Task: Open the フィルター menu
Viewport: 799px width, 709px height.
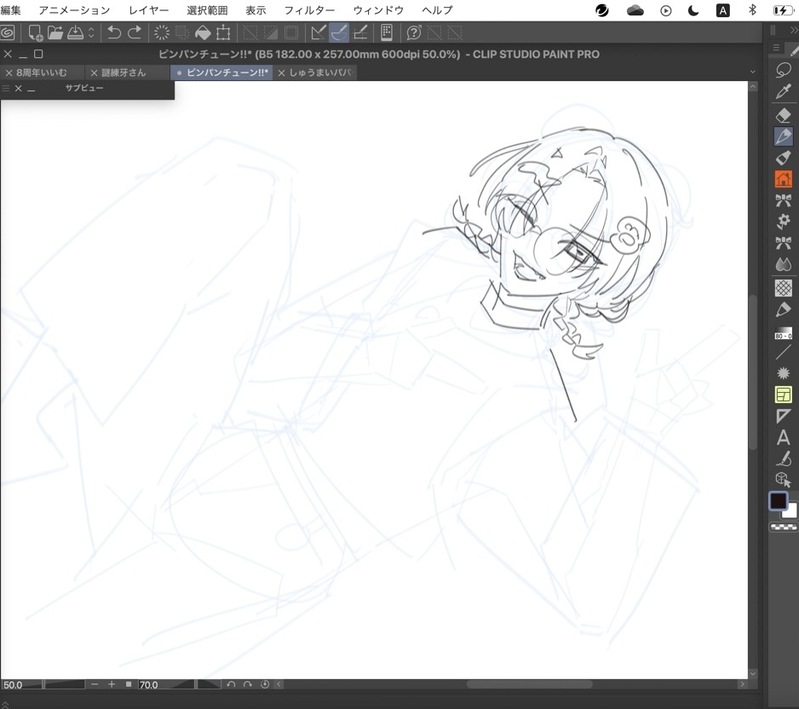Action: coord(309,10)
